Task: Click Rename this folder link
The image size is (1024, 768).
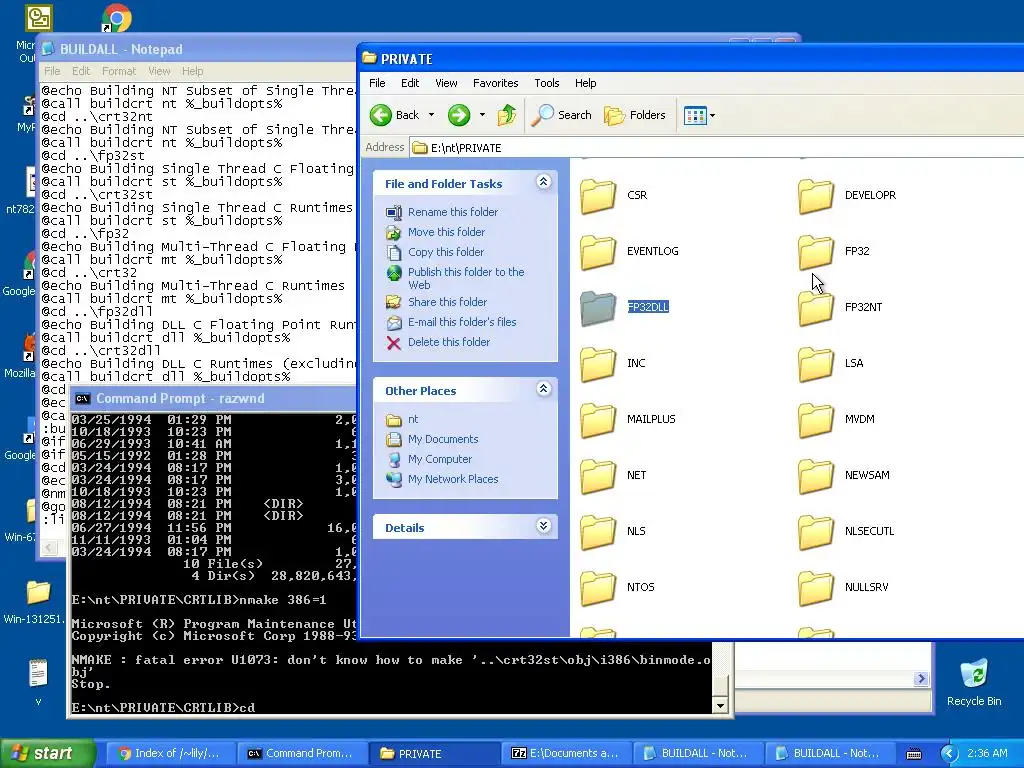Action: point(453,212)
